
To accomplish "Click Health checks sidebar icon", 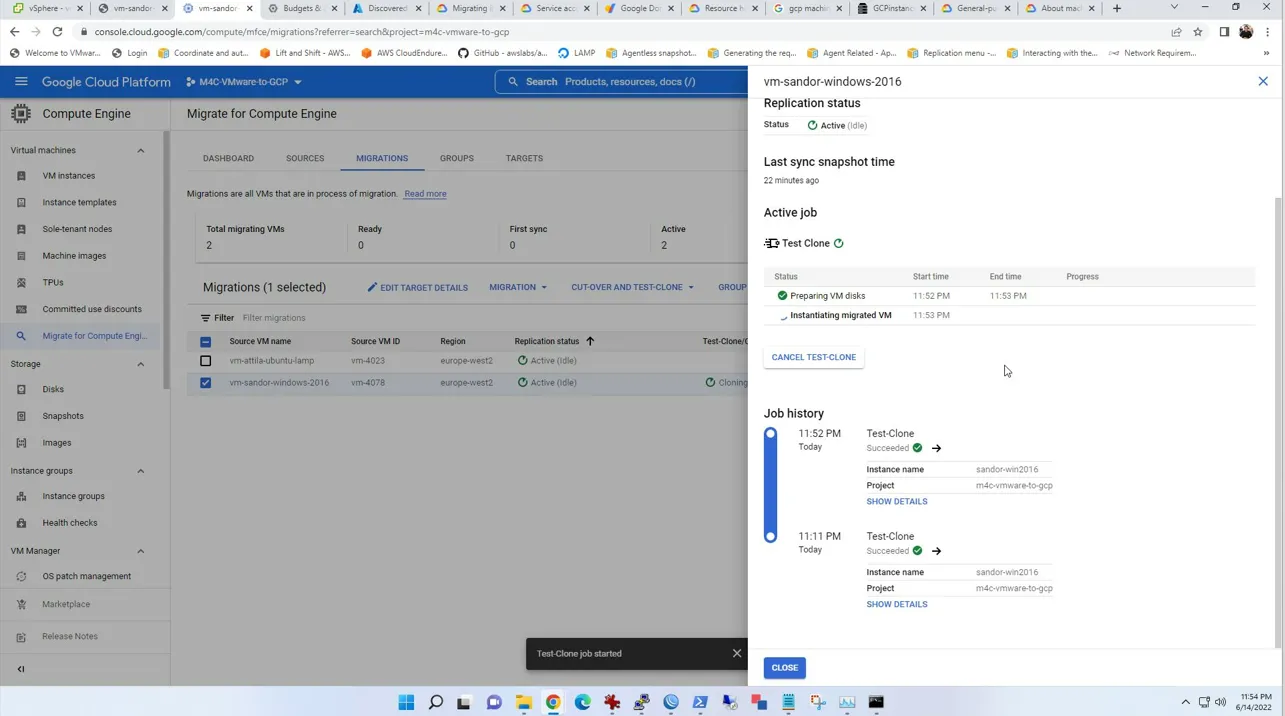I will (x=21, y=523).
